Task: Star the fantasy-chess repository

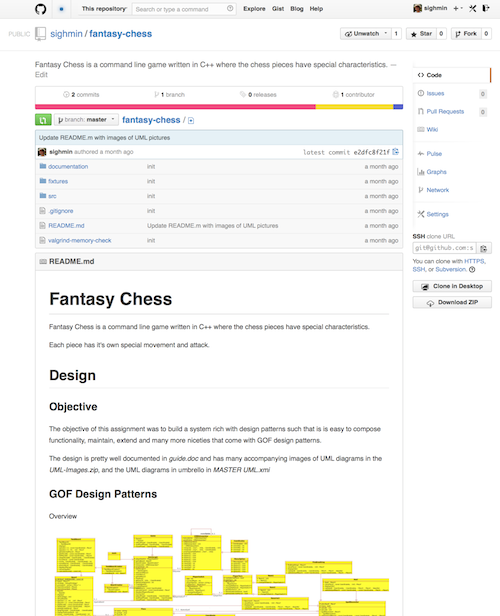Action: click(x=421, y=34)
